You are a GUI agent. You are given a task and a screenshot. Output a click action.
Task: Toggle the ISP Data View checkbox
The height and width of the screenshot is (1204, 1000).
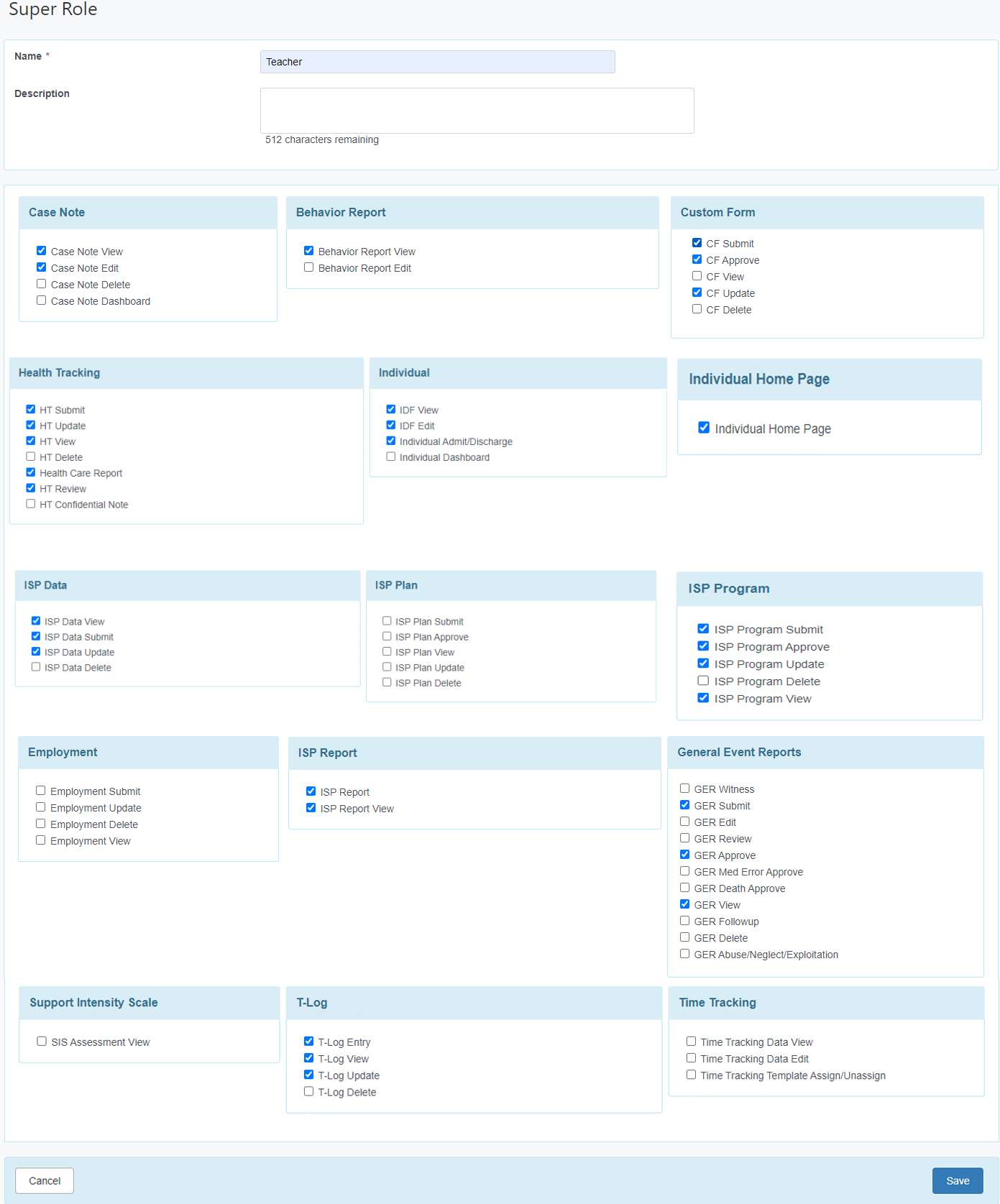[x=35, y=620]
